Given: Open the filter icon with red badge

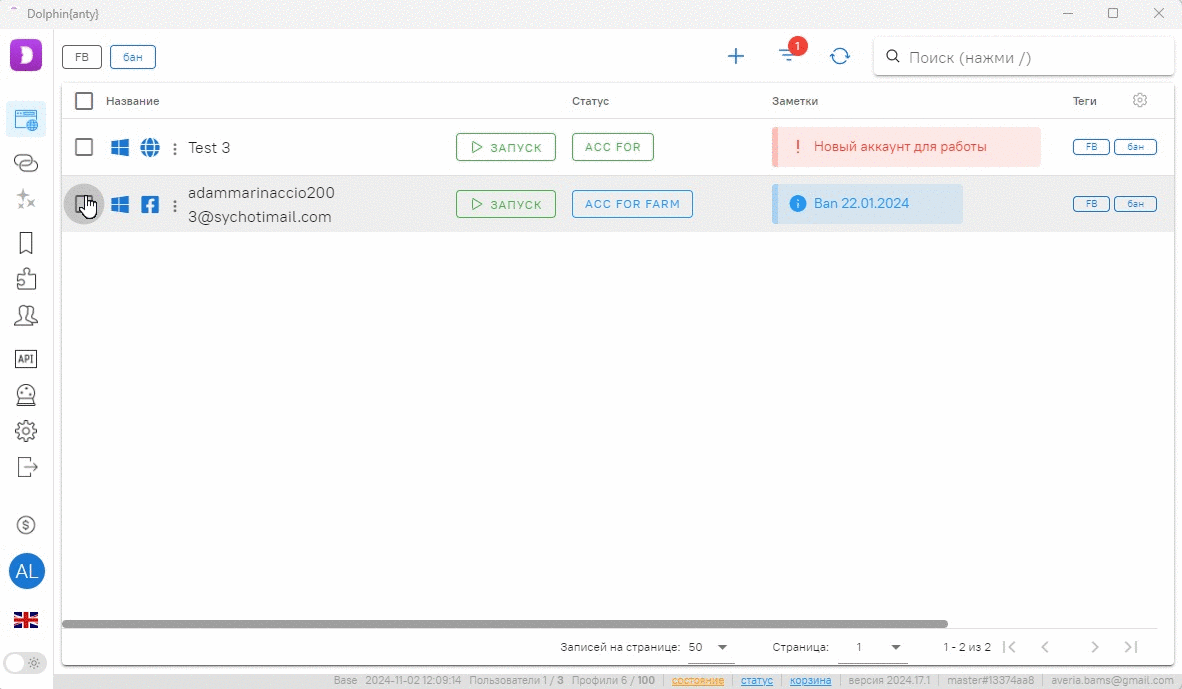Looking at the screenshot, I should coord(789,56).
